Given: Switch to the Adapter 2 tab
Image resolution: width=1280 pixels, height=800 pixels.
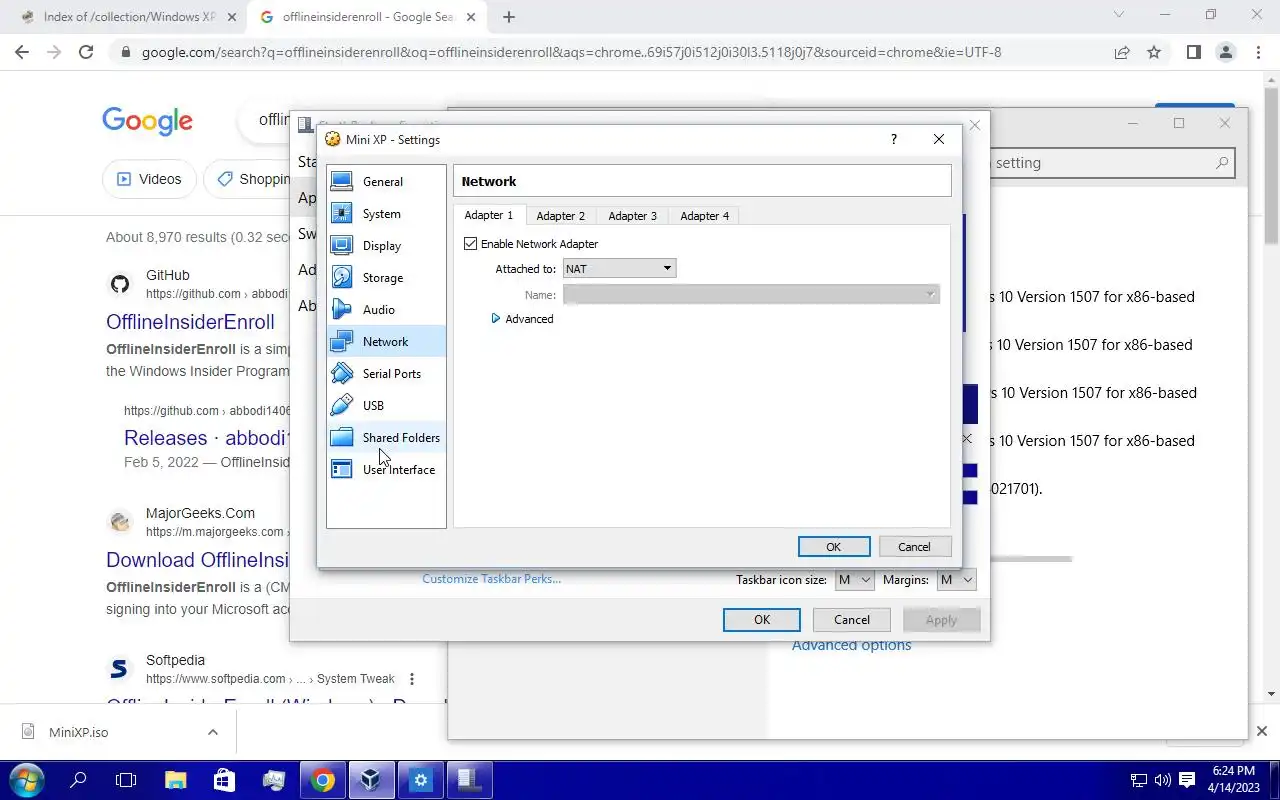Looking at the screenshot, I should pos(560,216).
